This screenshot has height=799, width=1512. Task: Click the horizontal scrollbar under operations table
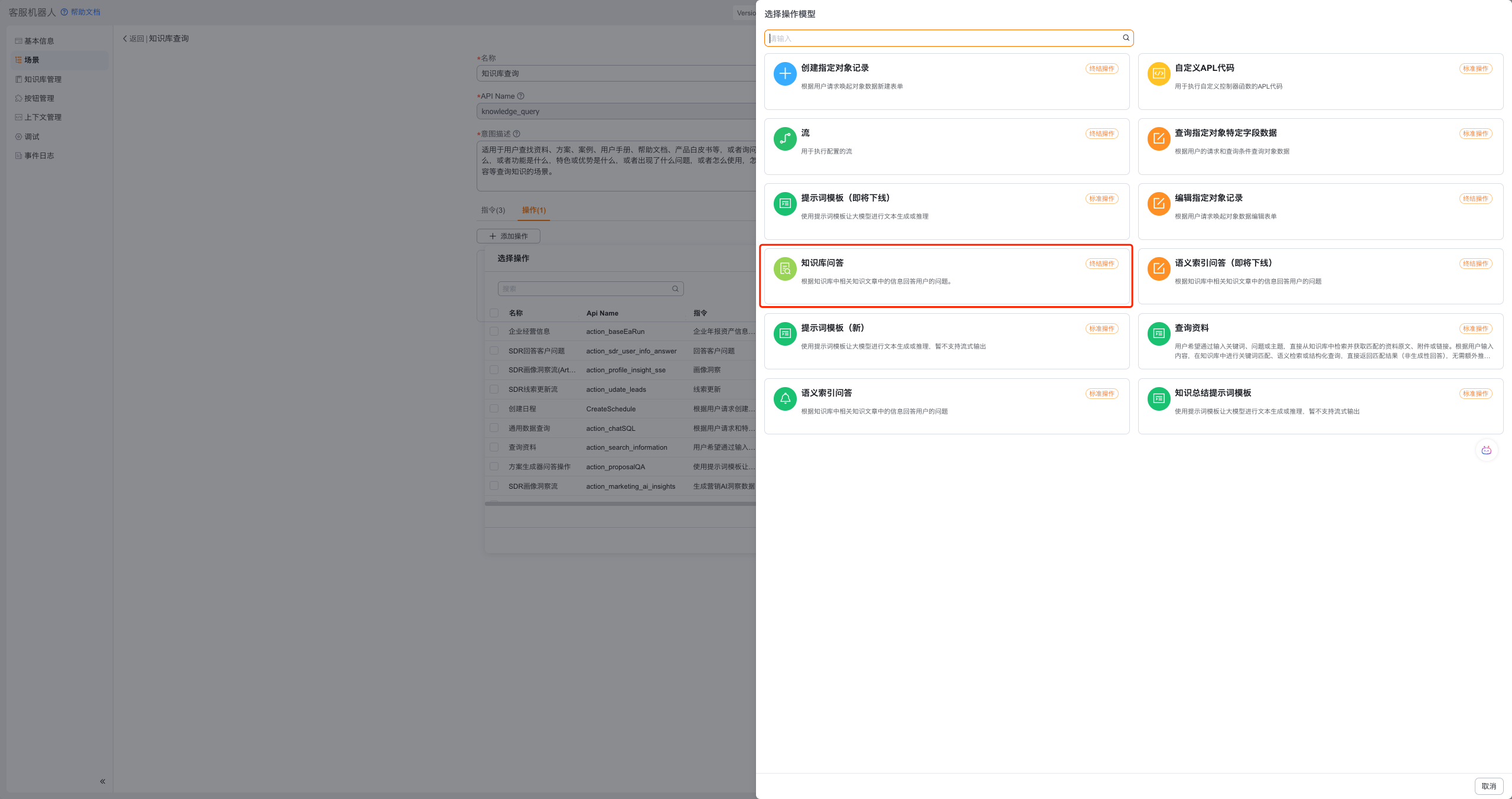620,504
